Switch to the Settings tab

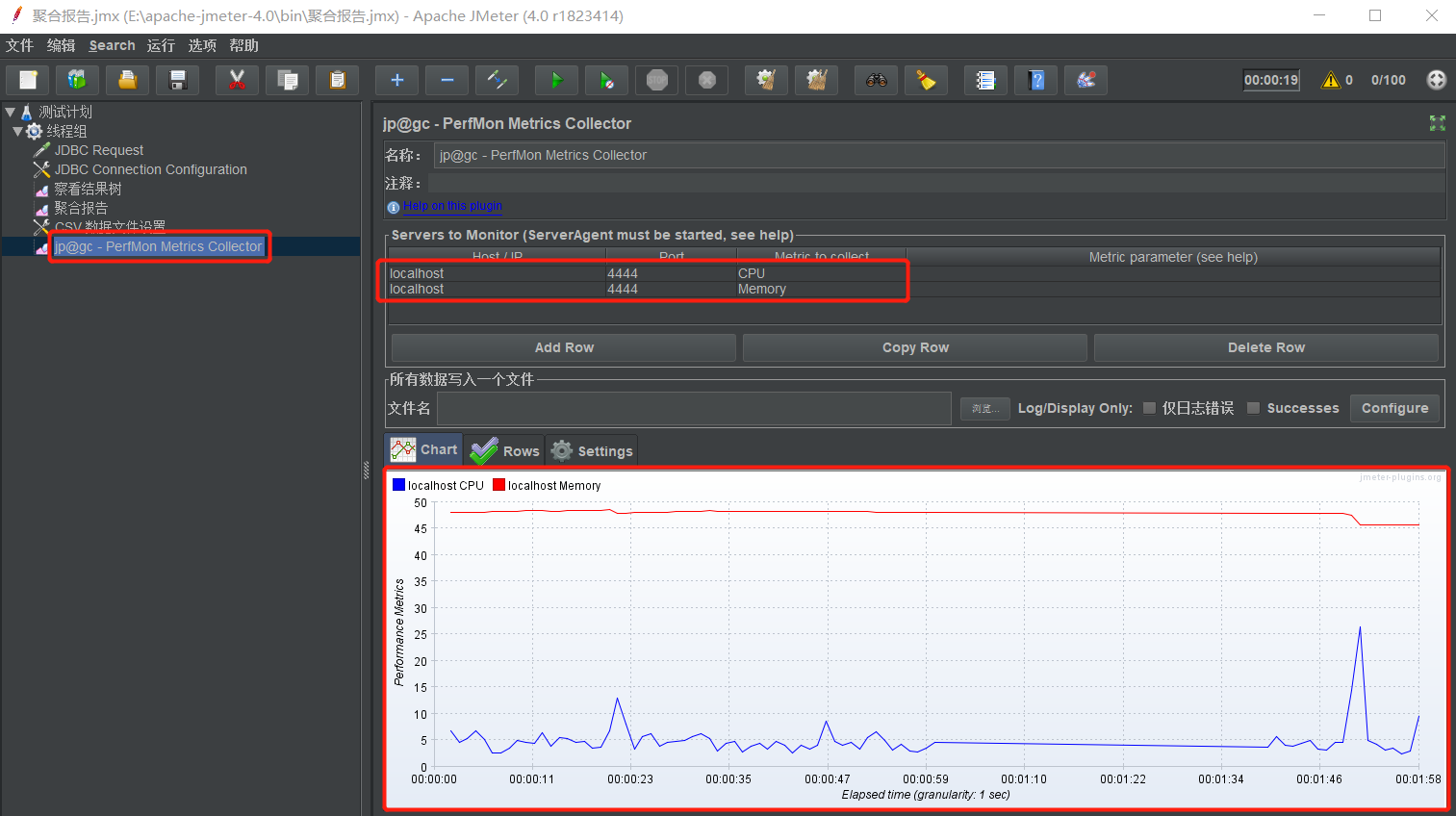[x=592, y=450]
